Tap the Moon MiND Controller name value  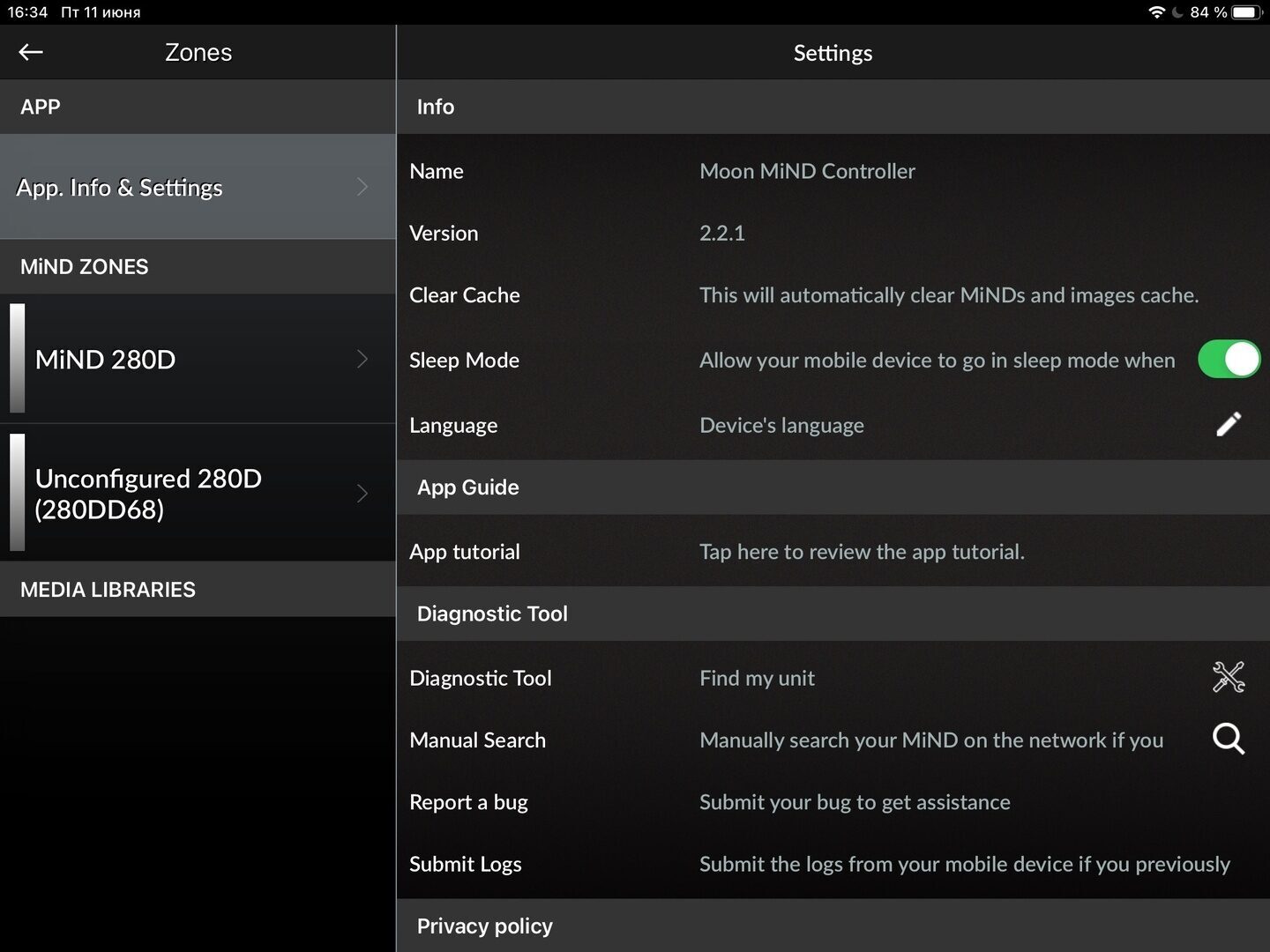(807, 171)
